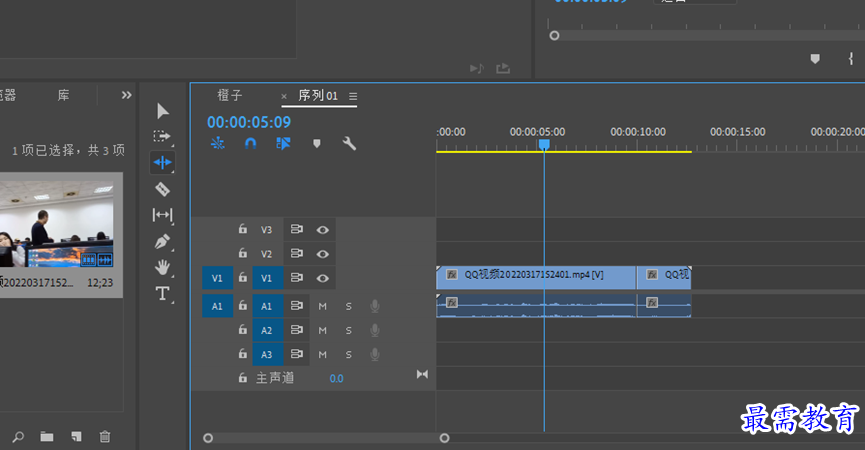Solo audio track A3

click(x=349, y=355)
